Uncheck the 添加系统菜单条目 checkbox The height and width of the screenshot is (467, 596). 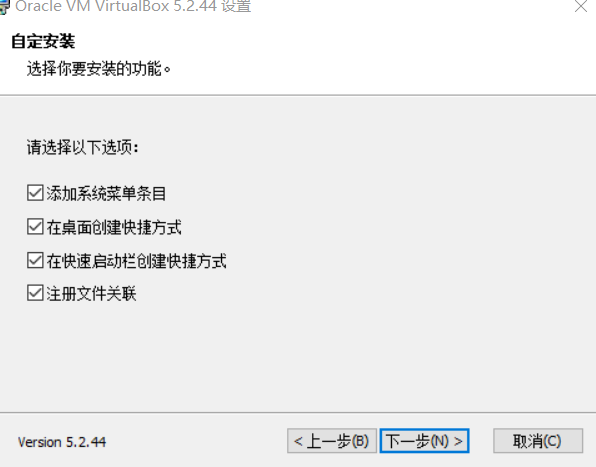tap(35, 193)
